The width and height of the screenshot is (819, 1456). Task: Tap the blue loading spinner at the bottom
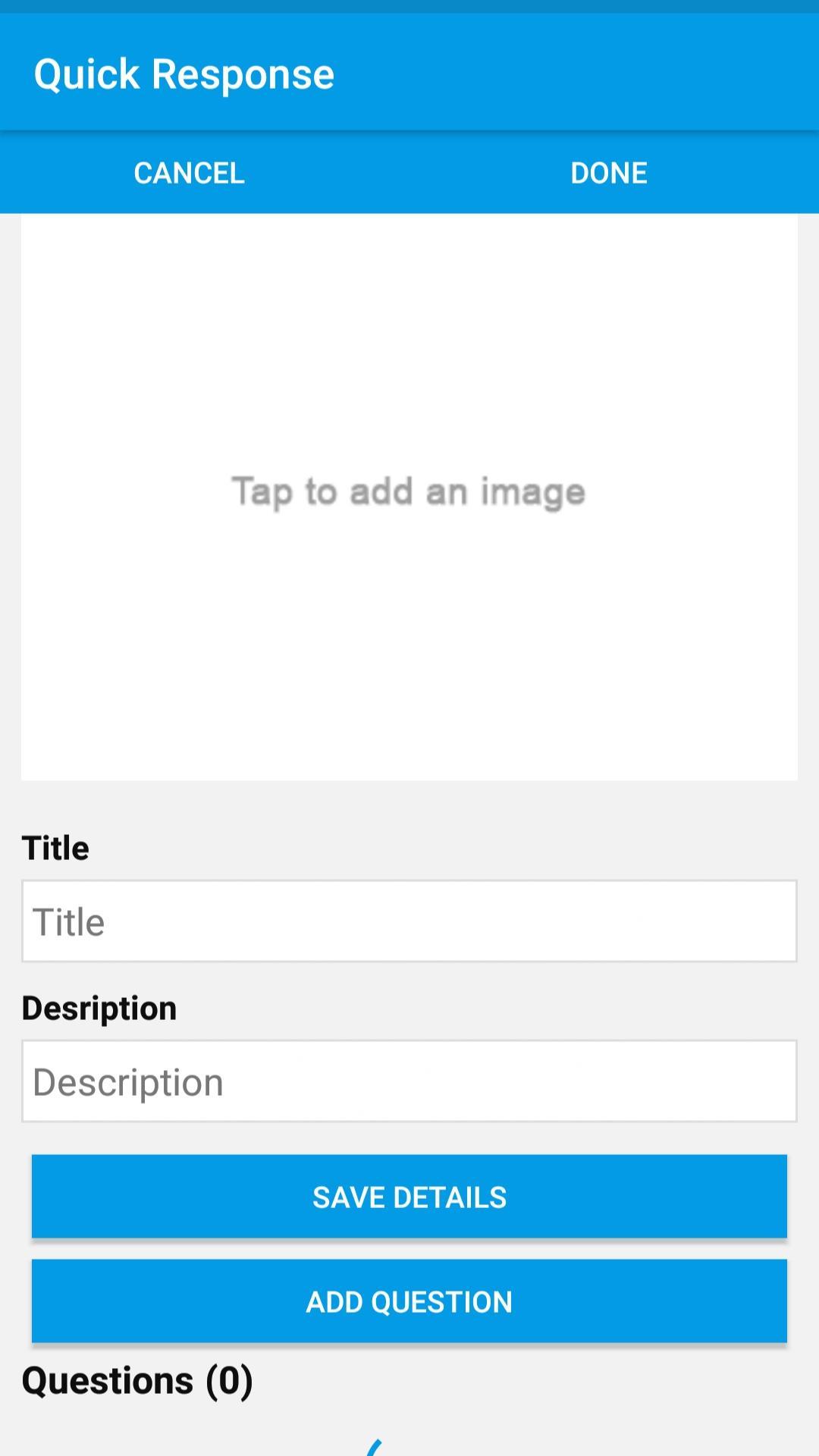point(376,1447)
